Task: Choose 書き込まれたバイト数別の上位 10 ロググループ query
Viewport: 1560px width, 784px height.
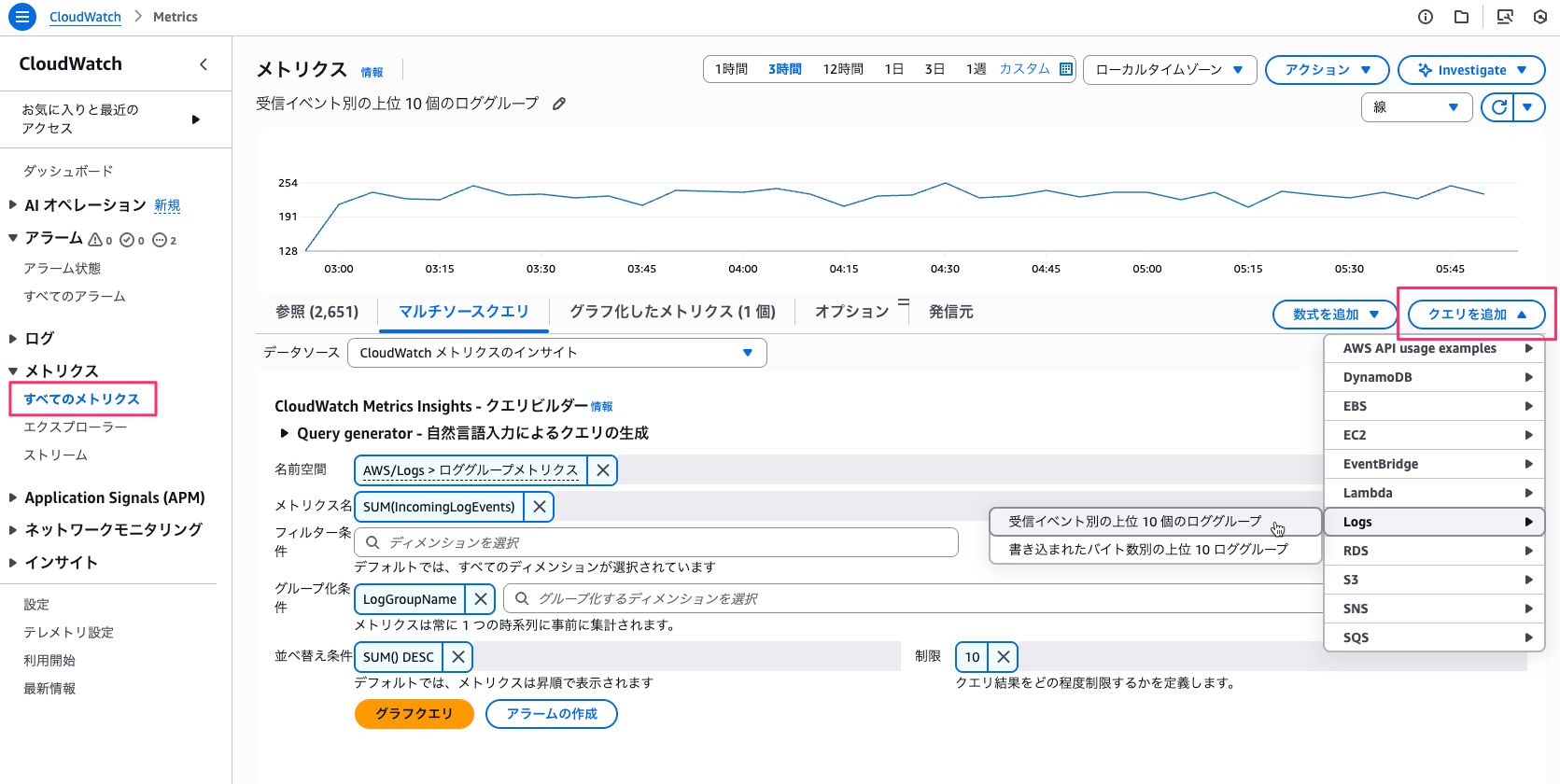Action: click(1156, 550)
